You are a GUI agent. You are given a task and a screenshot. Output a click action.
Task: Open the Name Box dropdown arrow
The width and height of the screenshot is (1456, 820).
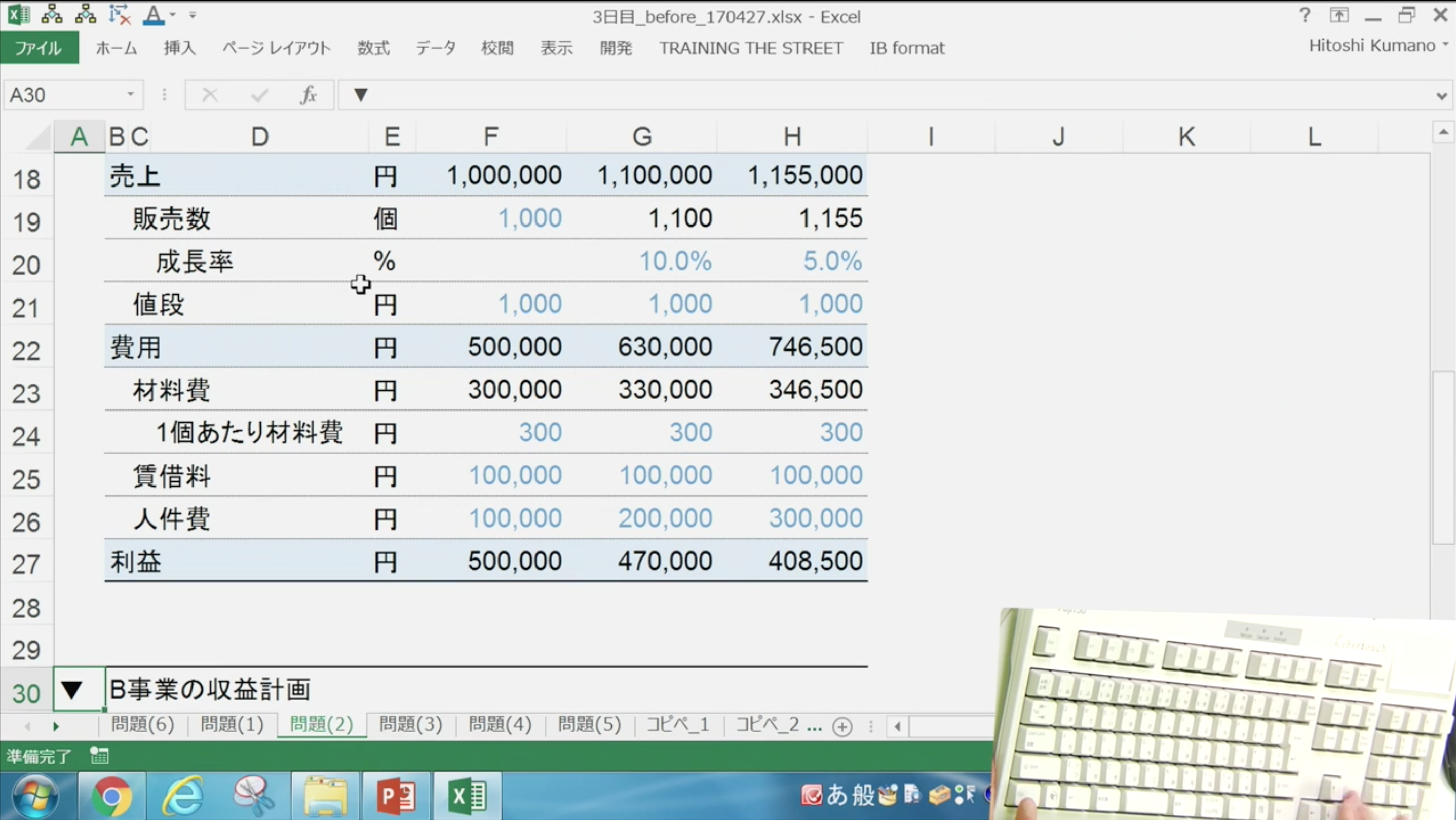pos(131,94)
